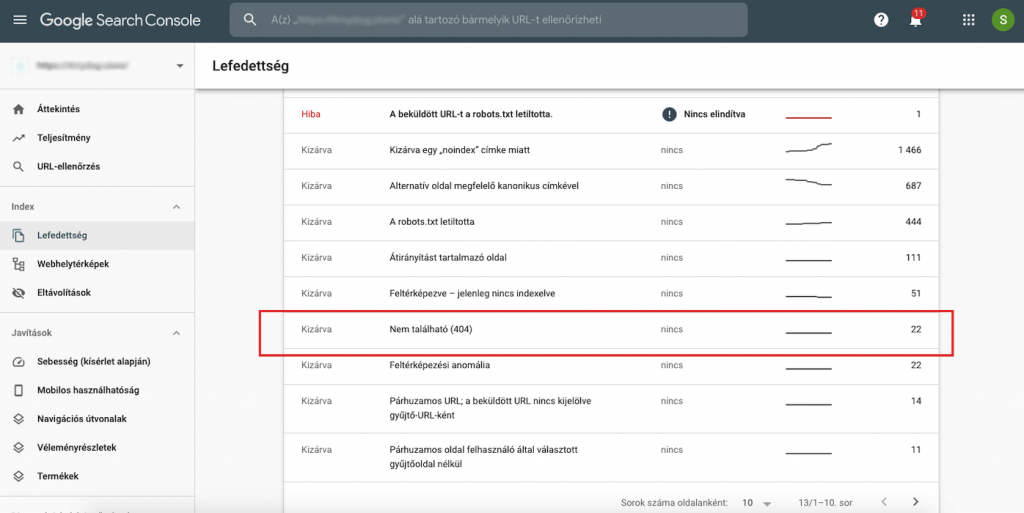Click the search magnifier icon
The height and width of the screenshot is (513, 1024).
point(249,20)
